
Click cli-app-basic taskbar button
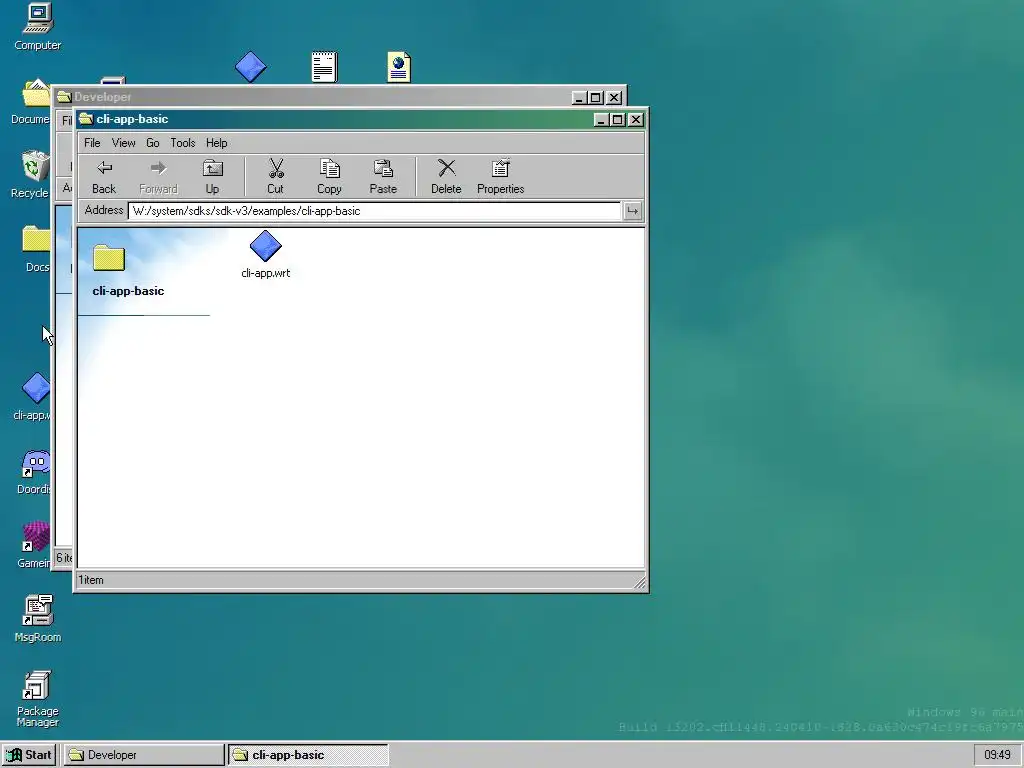pyautogui.click(x=308, y=755)
